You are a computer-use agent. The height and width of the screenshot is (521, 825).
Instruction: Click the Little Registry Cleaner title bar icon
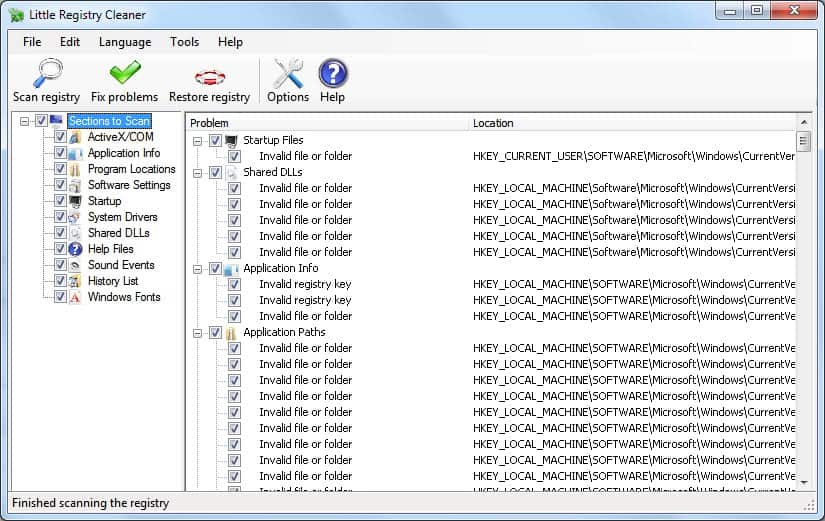(x=14, y=14)
